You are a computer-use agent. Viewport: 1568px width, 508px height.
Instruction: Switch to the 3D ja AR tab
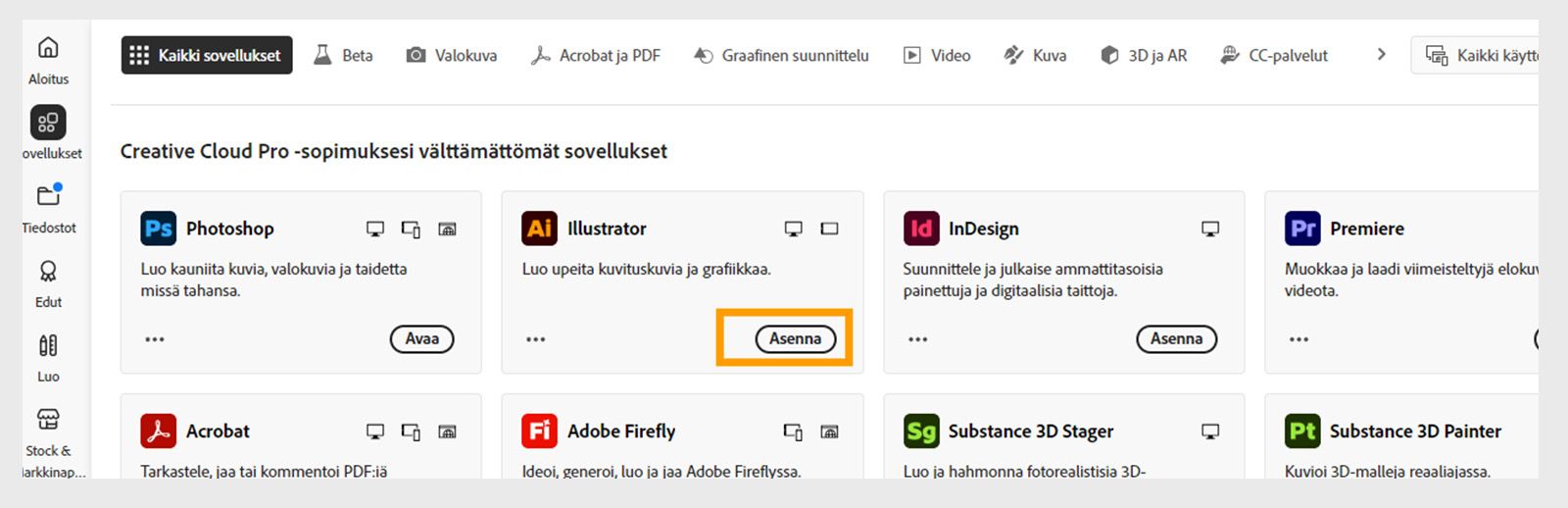(x=1144, y=55)
